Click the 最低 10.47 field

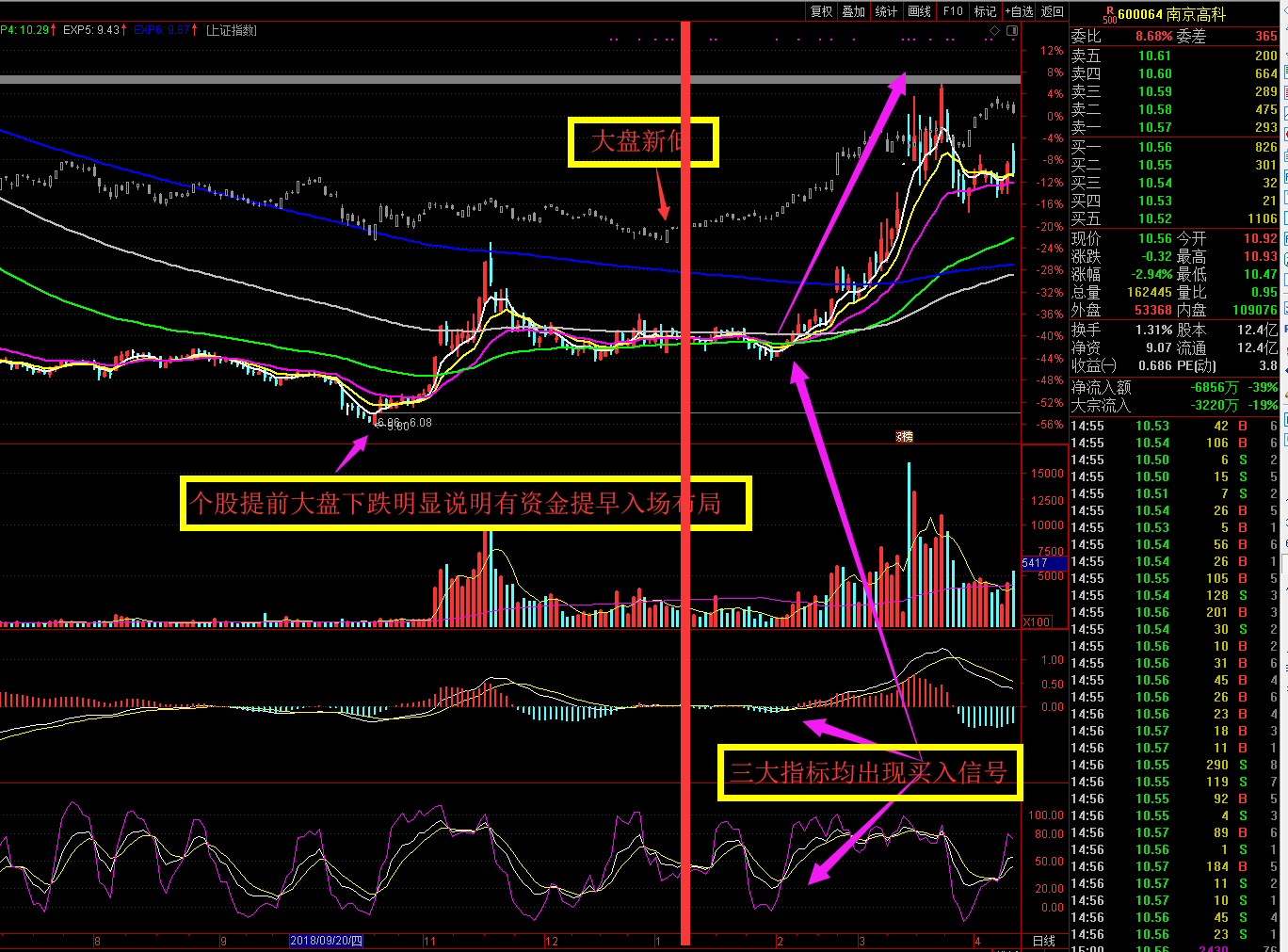pos(1227,274)
